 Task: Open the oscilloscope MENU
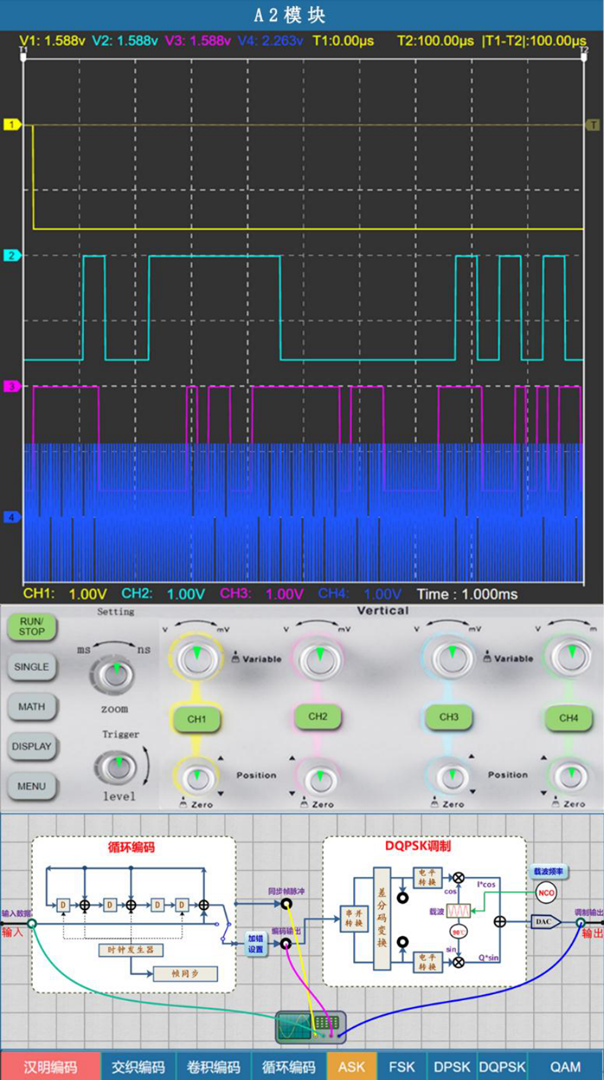click(x=31, y=786)
